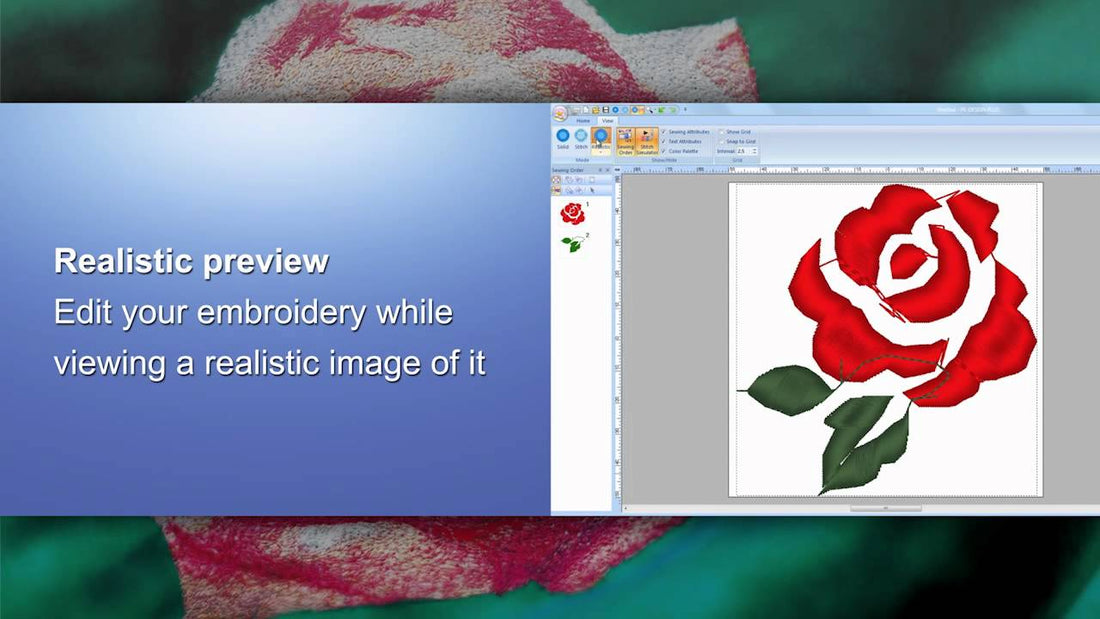
Task: Expand the quick access toolbar customization arrow
Action: click(685, 109)
